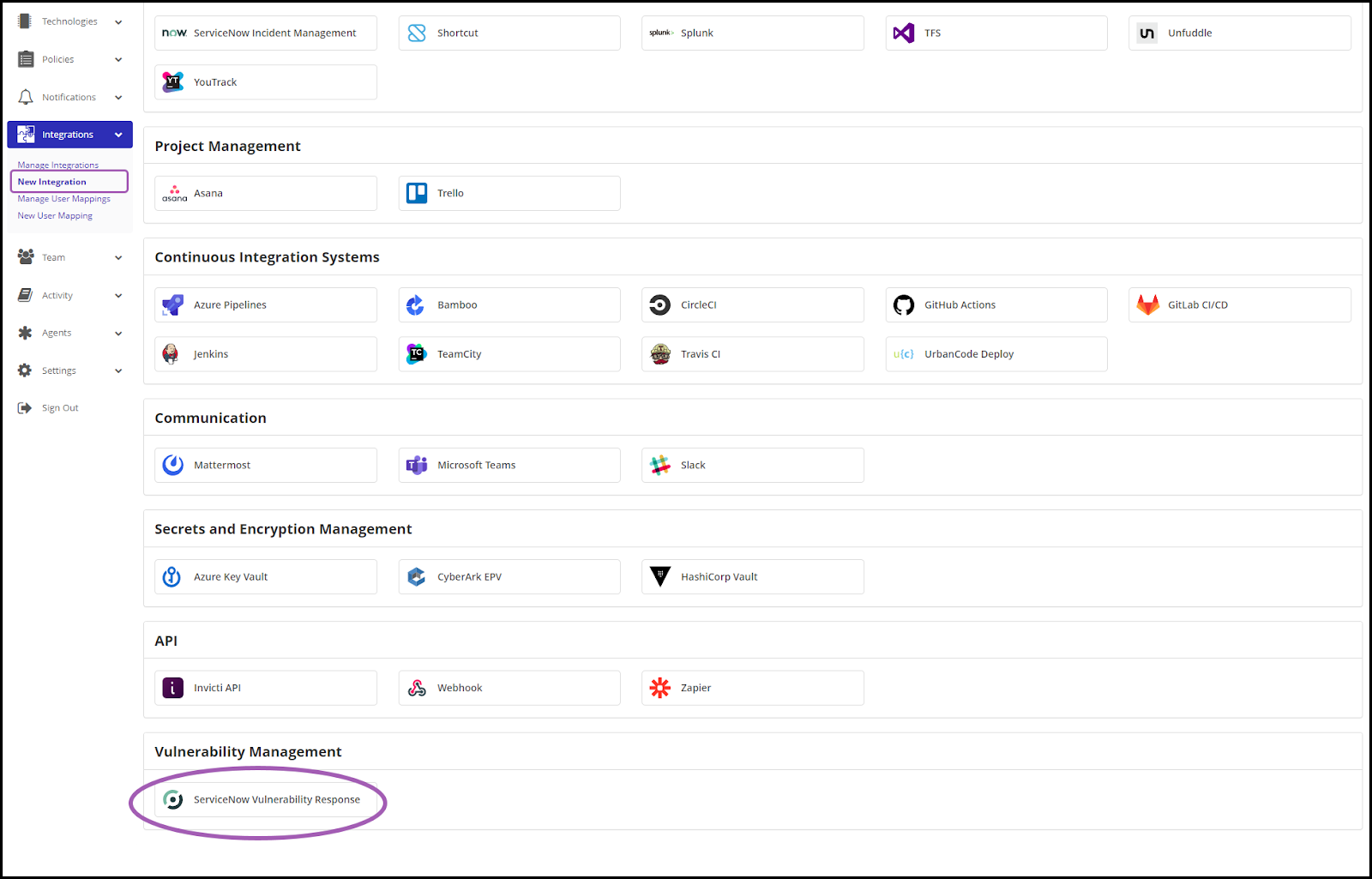Viewport: 1372px width, 879px height.
Task: Open the Team sidebar menu
Action: coord(53,257)
